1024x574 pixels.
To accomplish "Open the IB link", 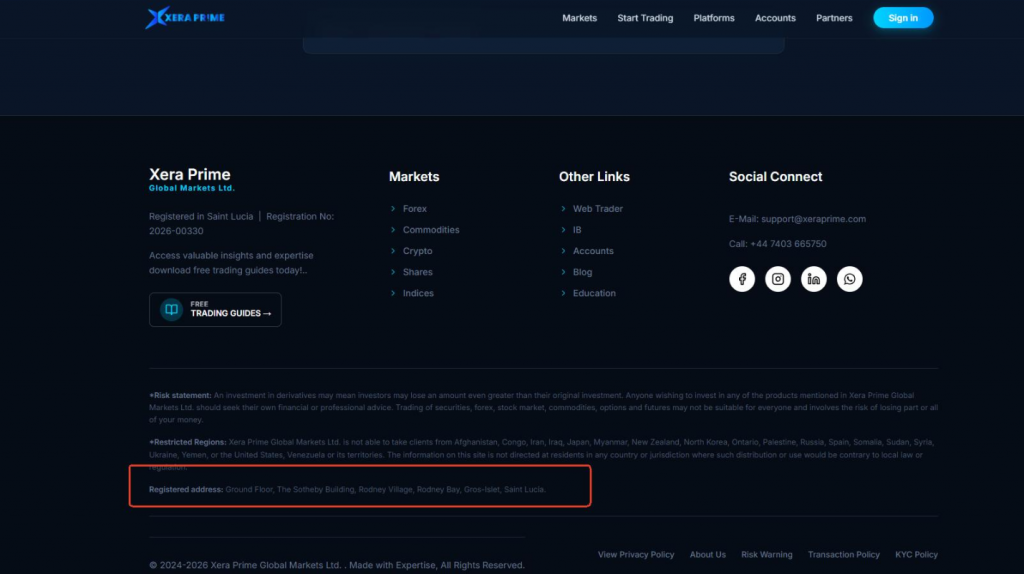I will [x=577, y=230].
